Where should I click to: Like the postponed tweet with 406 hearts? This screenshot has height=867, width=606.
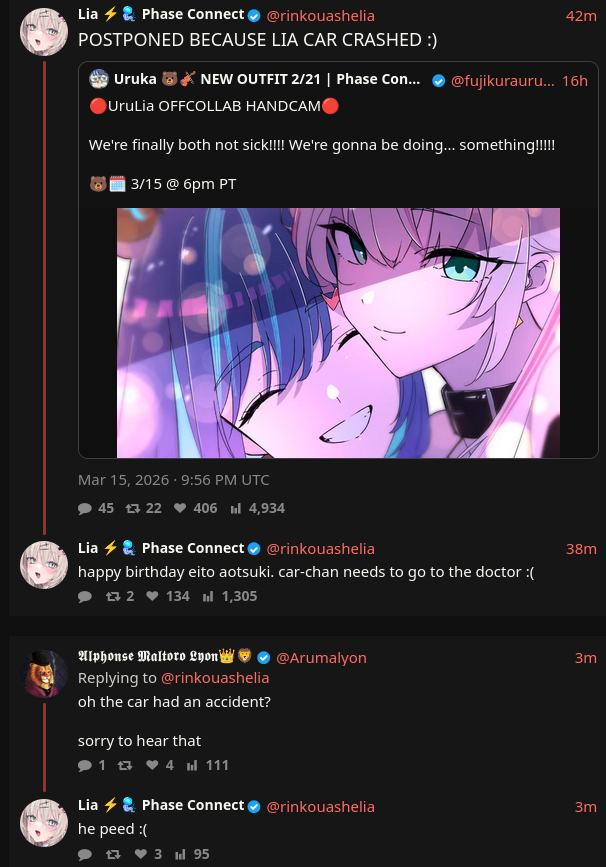(180, 508)
